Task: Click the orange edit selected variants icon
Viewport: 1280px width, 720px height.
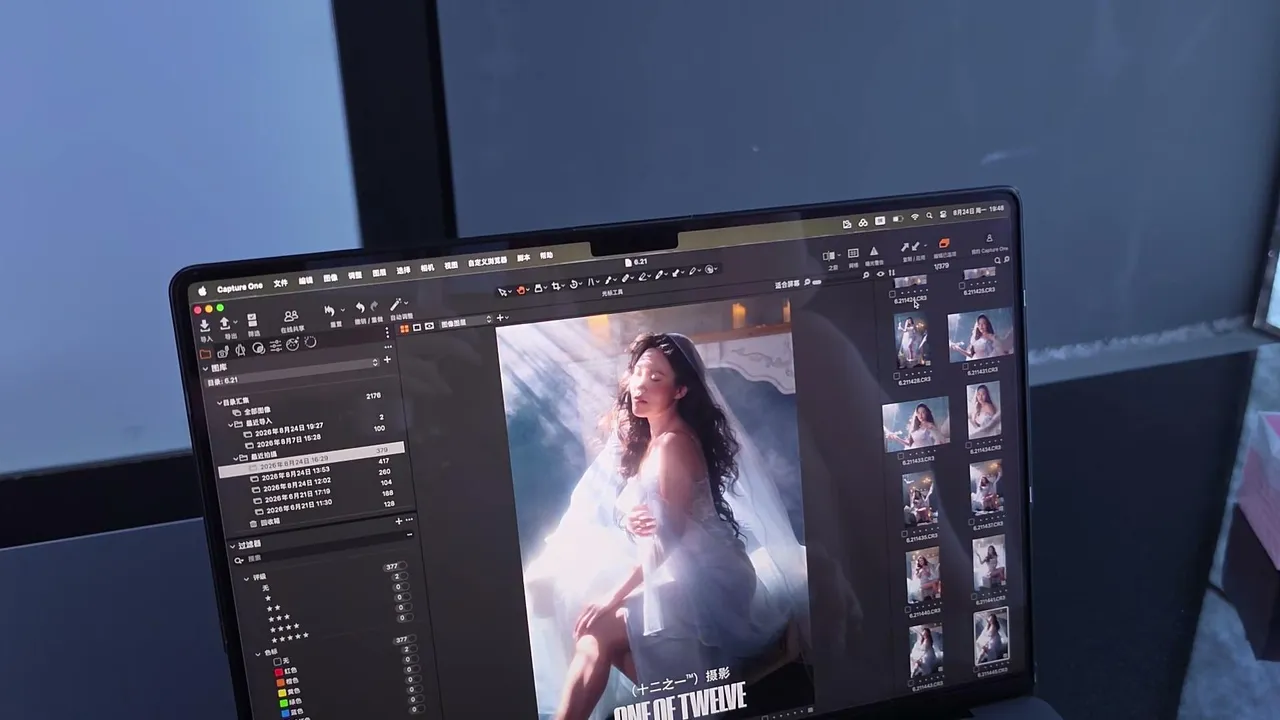Action: pyautogui.click(x=944, y=243)
